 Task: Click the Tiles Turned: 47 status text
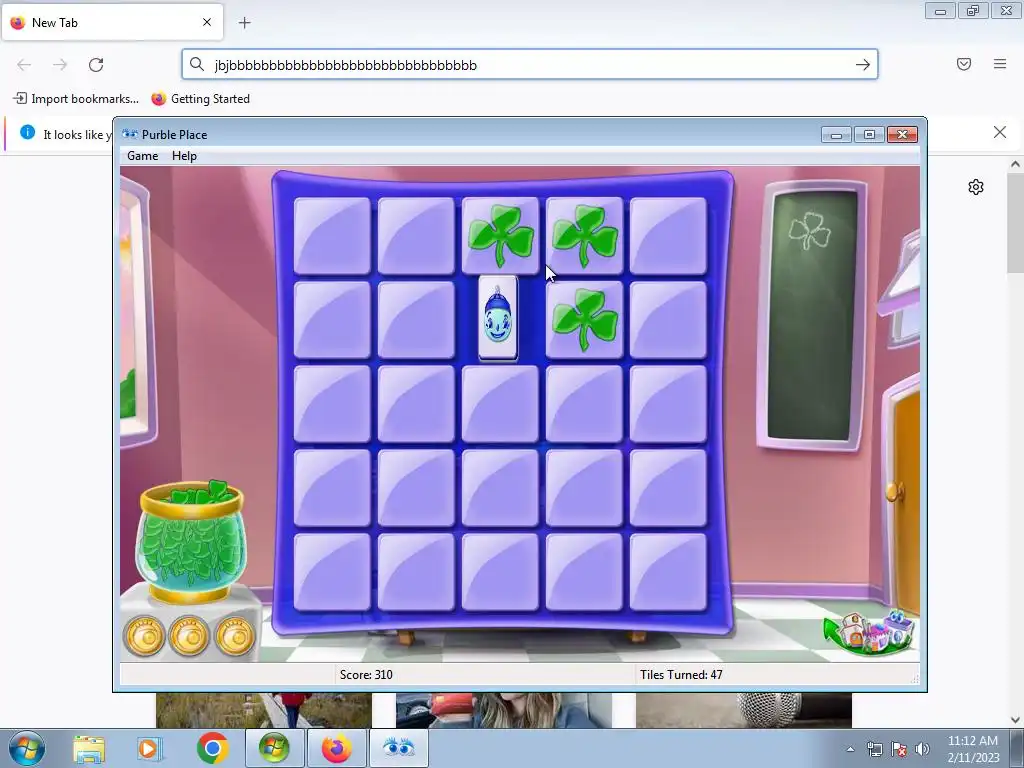click(681, 675)
